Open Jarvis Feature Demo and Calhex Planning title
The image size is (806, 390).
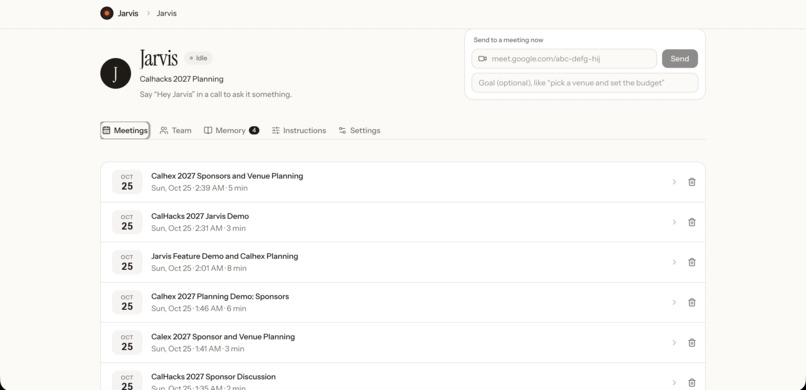(225, 256)
